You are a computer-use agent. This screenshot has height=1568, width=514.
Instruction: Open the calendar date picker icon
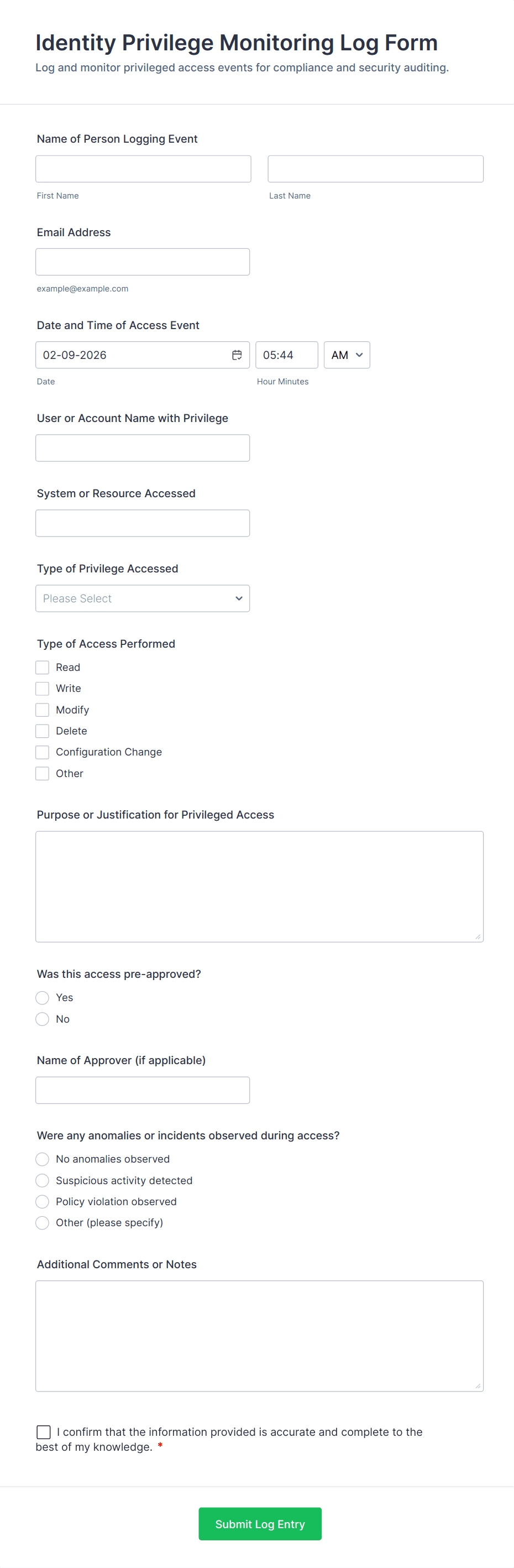pos(237,355)
